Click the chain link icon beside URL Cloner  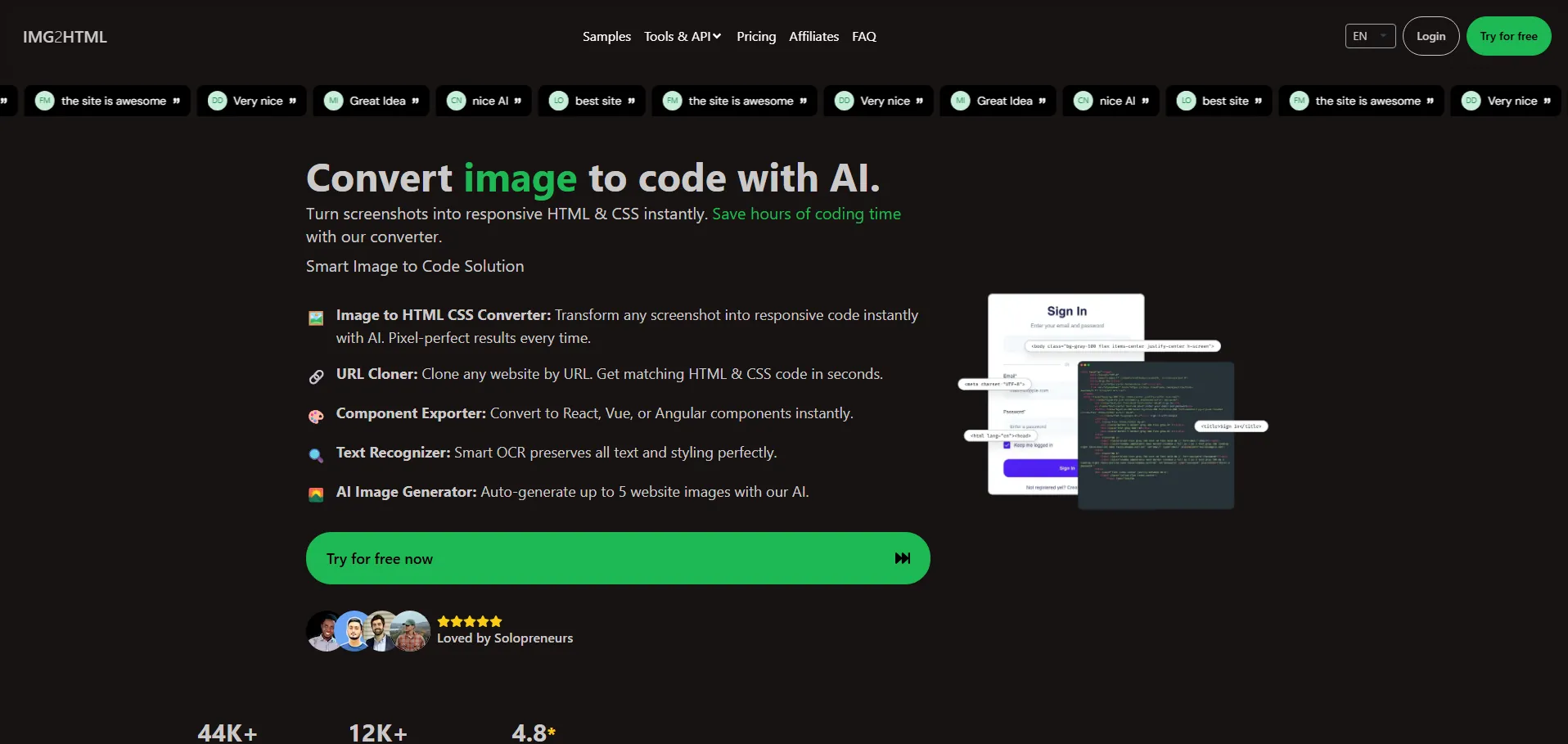pos(316,377)
